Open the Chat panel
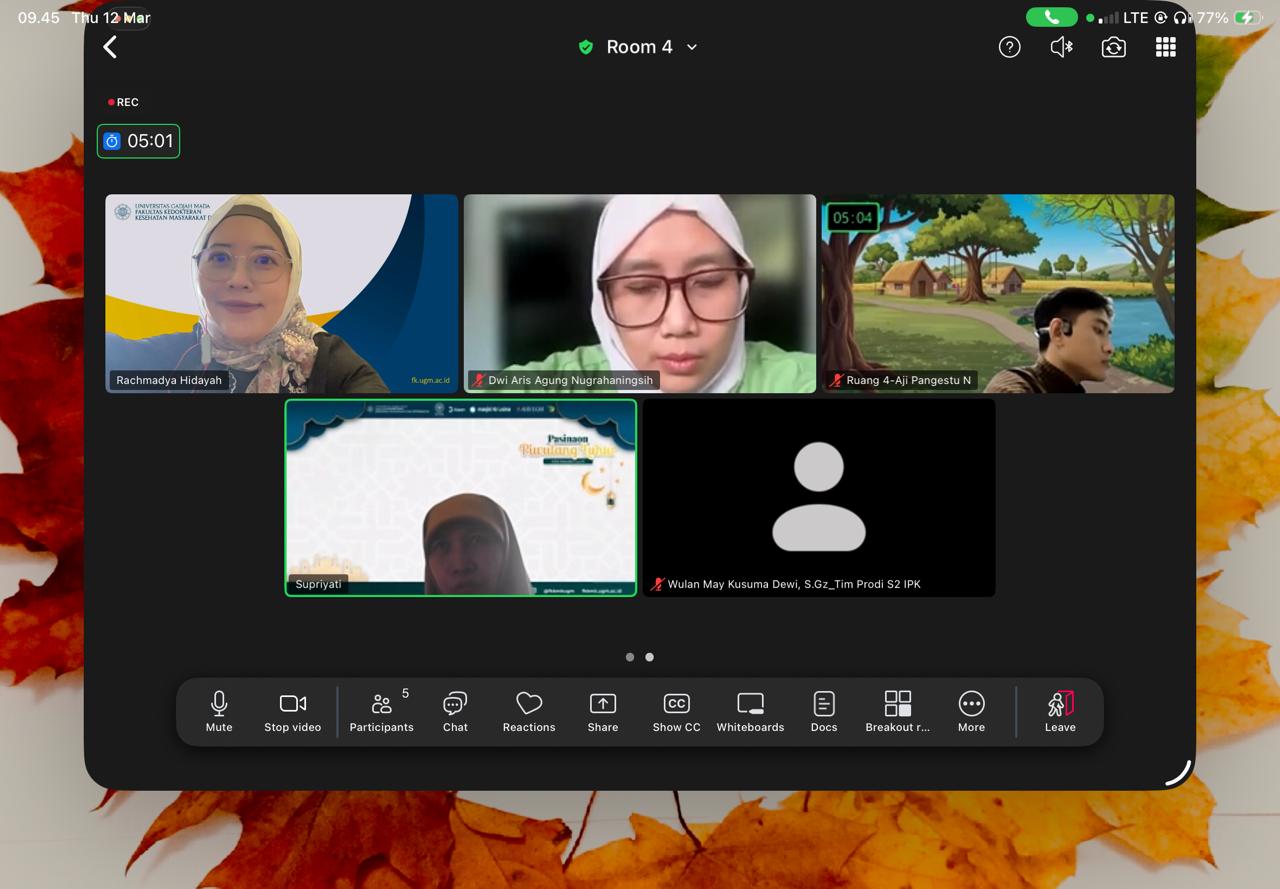Viewport: 1280px width, 889px height. point(455,711)
